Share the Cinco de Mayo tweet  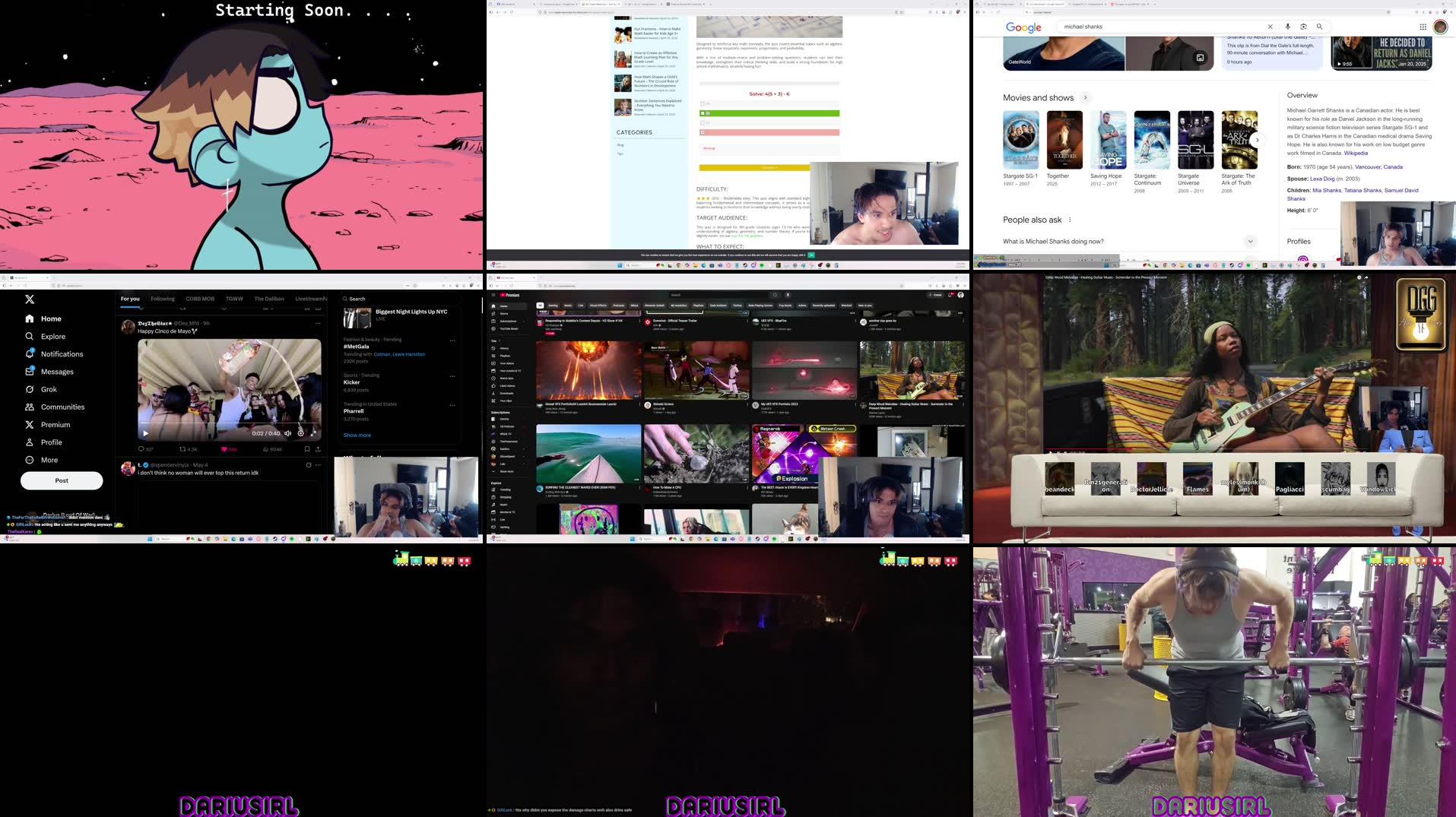pos(318,449)
